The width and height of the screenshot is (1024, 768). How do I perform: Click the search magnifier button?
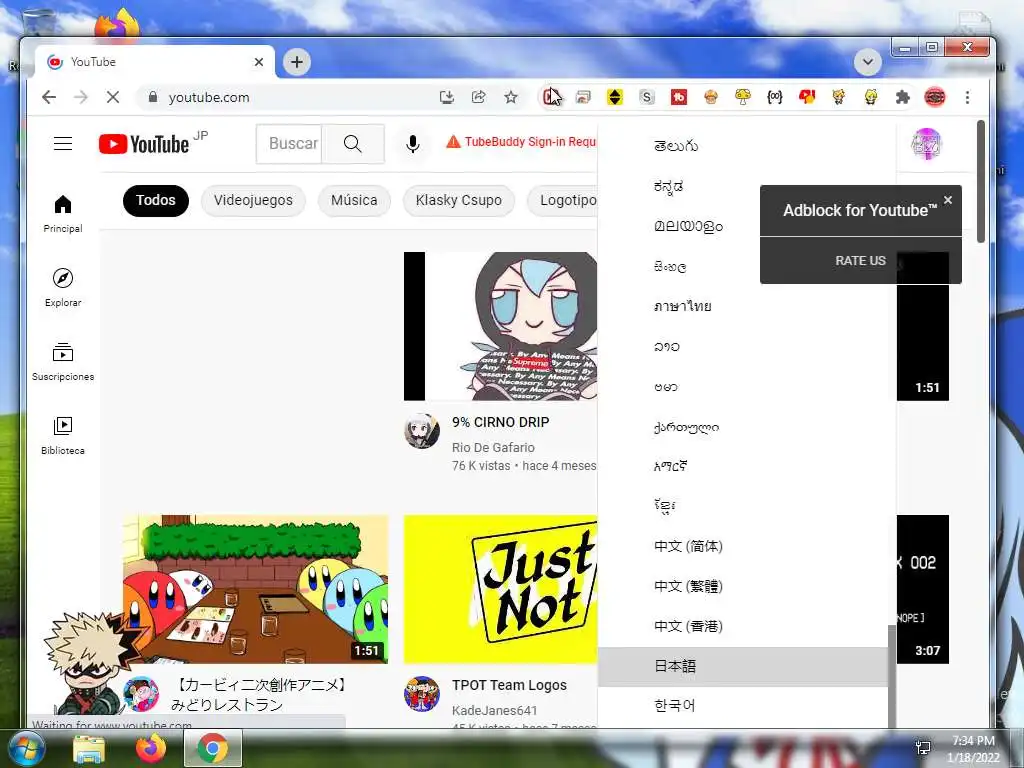353,144
